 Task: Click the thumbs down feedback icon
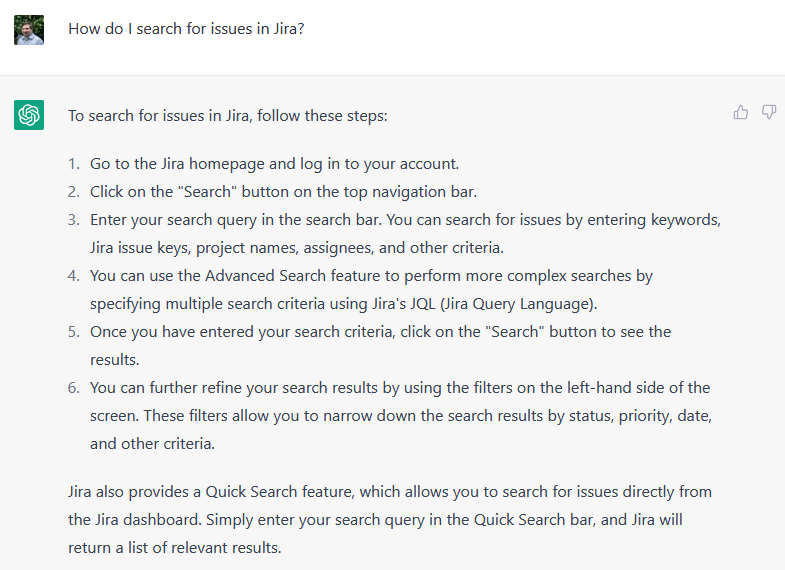[x=769, y=112]
